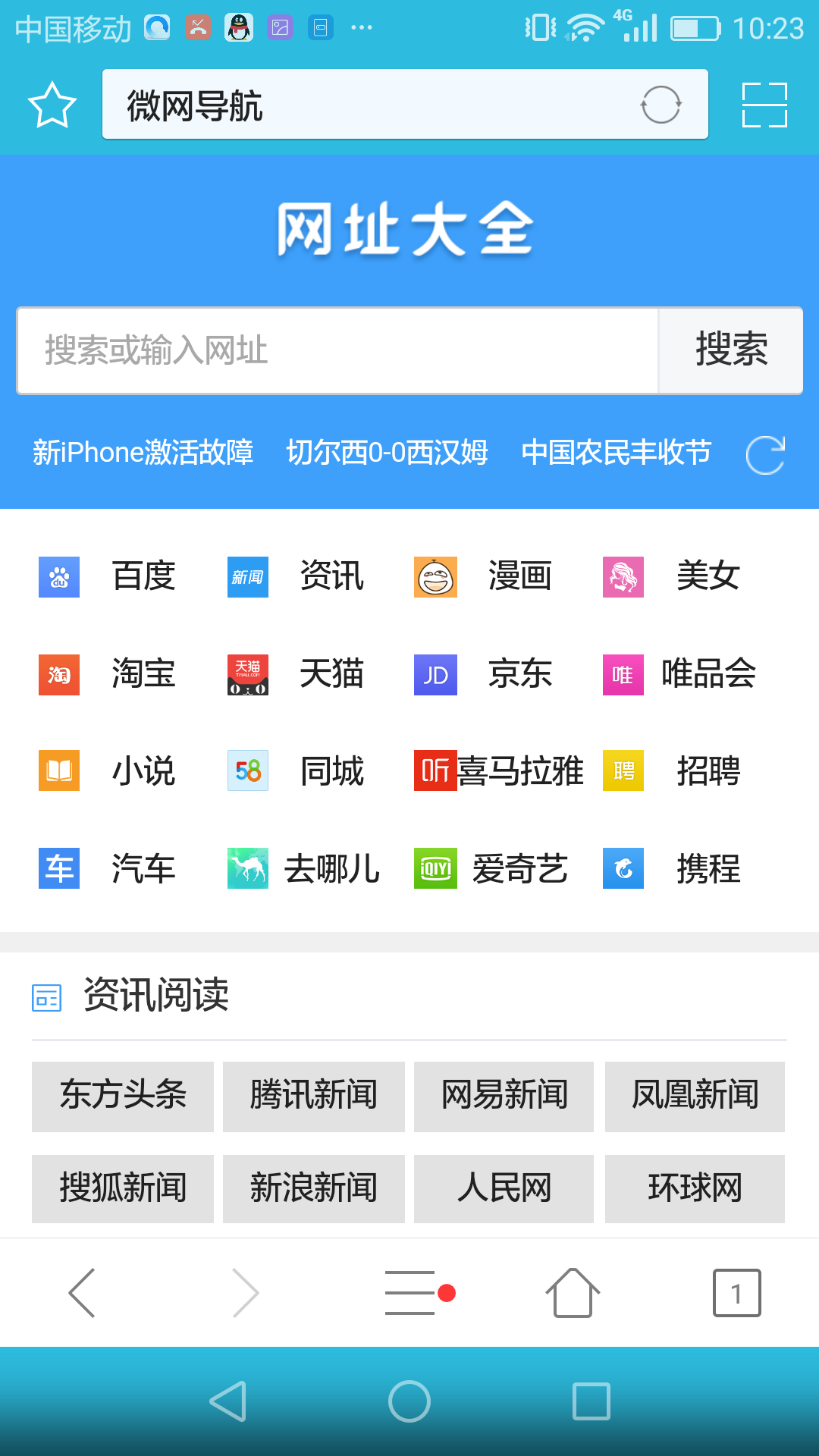819x1456 pixels.
Task: Open the QR code scanner icon
Action: 764,105
